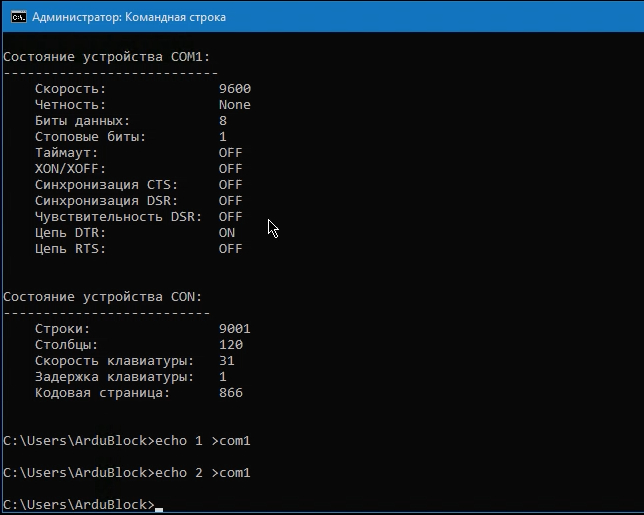Select the 'ON' value of Цепь DTR

point(227,233)
